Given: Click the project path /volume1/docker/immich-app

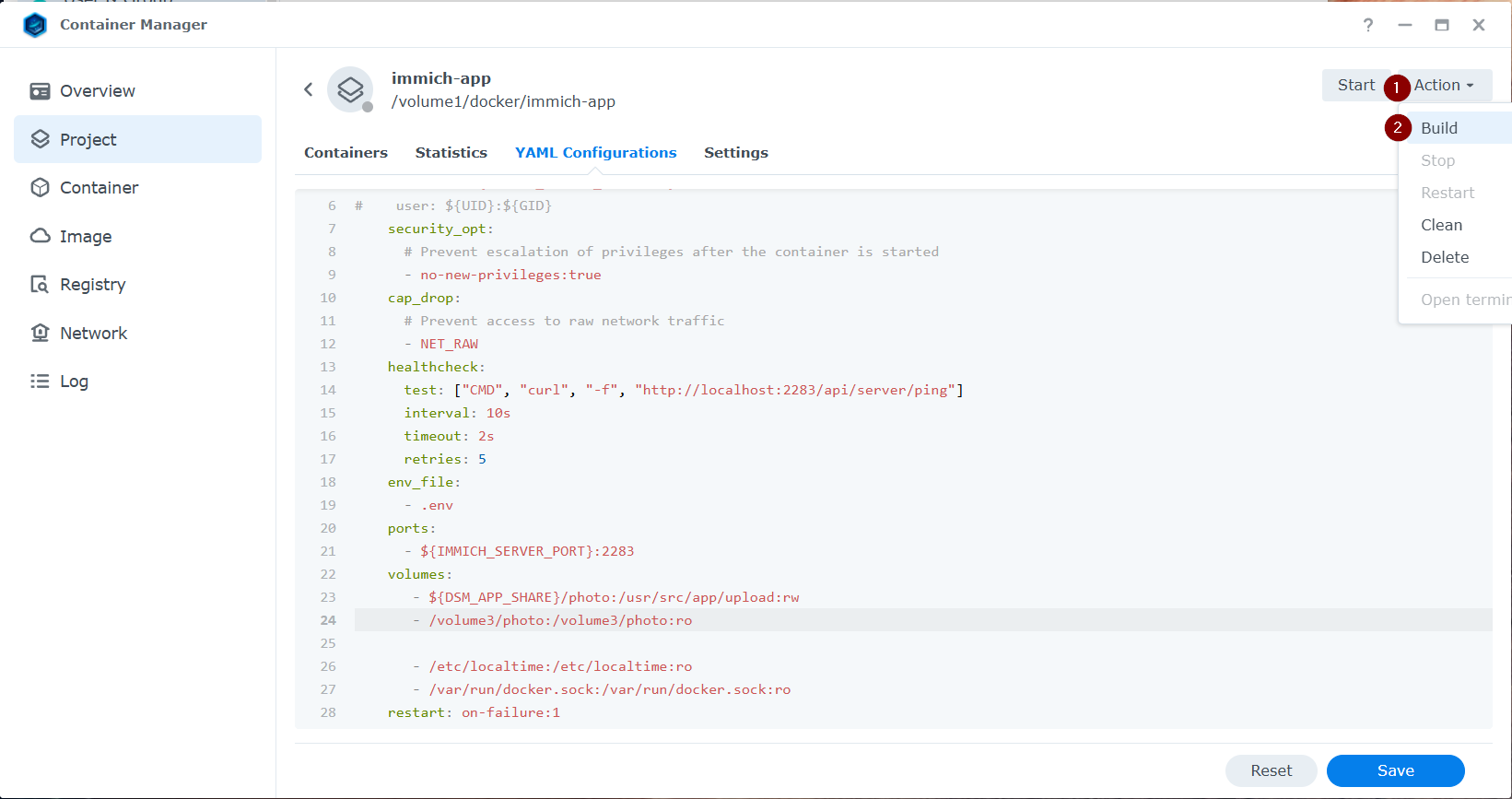Looking at the screenshot, I should pyautogui.click(x=503, y=101).
